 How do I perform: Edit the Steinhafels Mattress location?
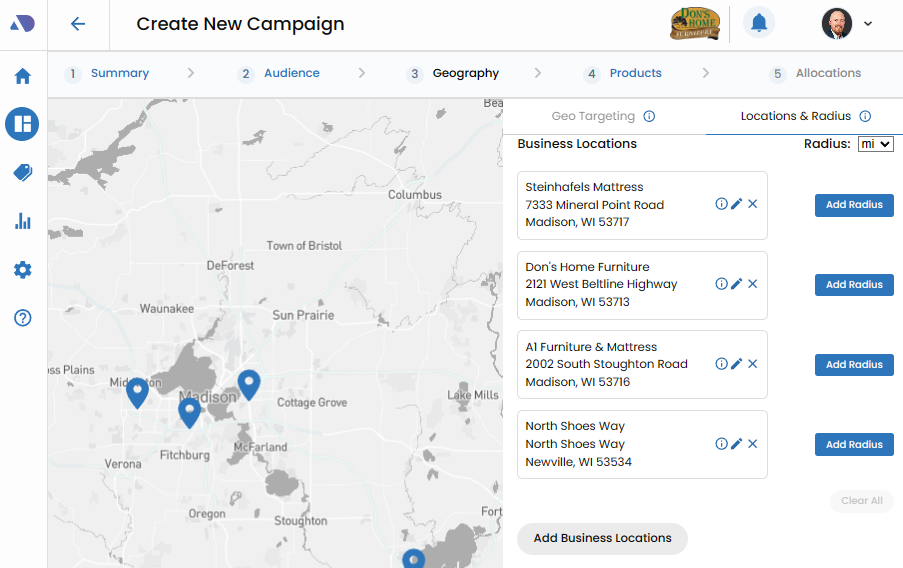[x=737, y=204]
